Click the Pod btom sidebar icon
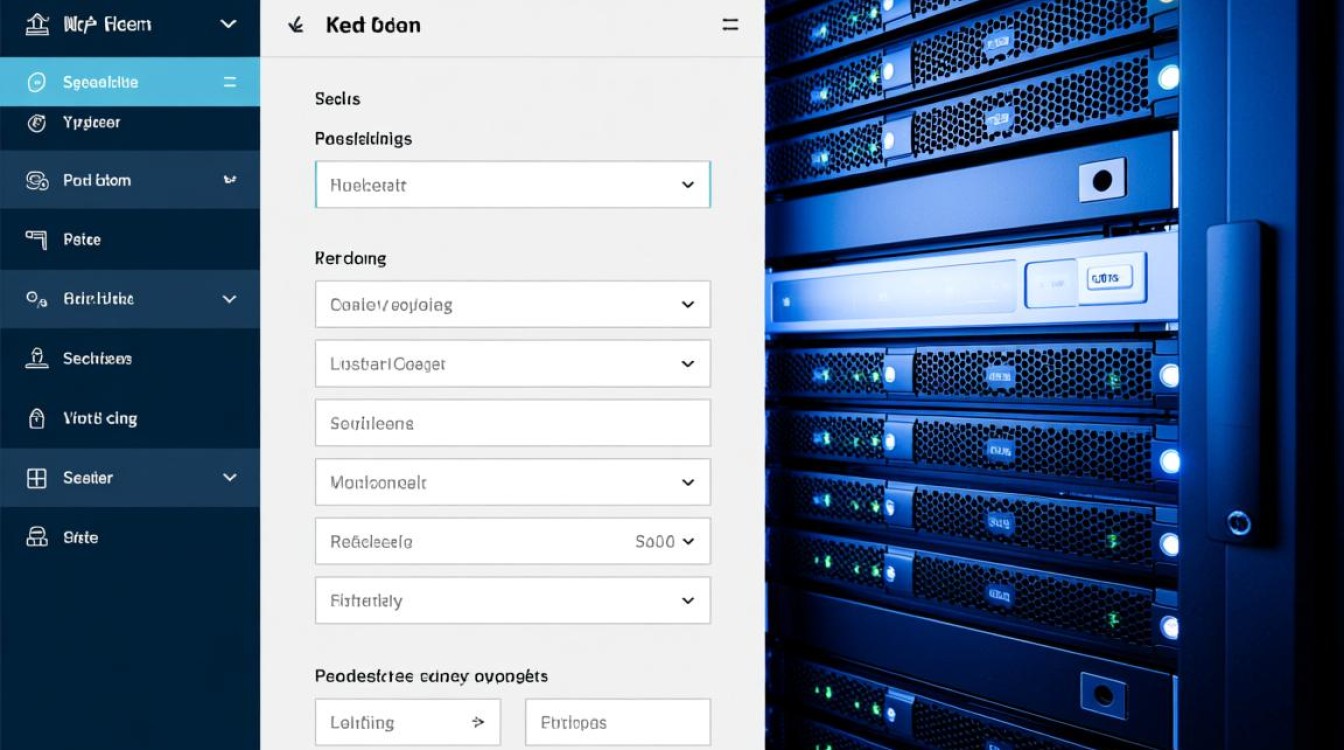This screenshot has width=1344, height=750. click(x=37, y=181)
